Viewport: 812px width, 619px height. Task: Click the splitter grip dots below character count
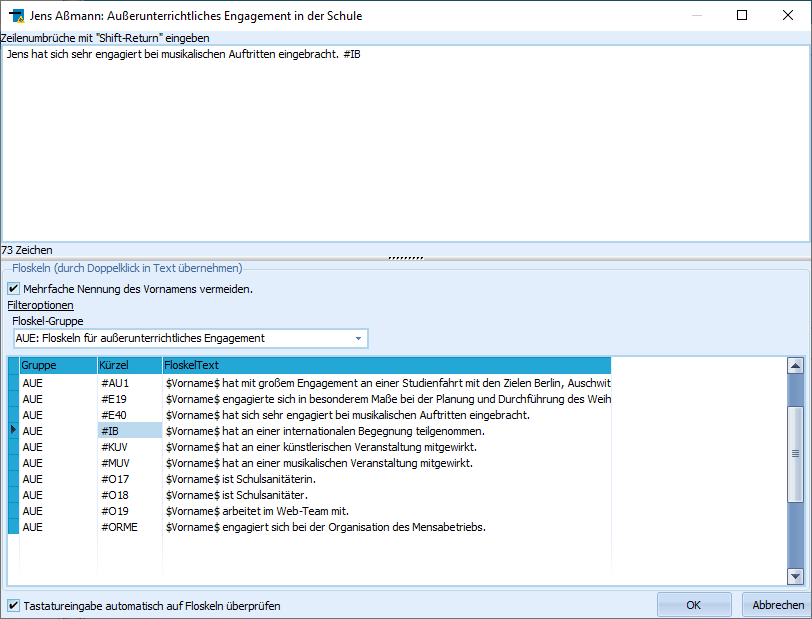tap(405, 257)
